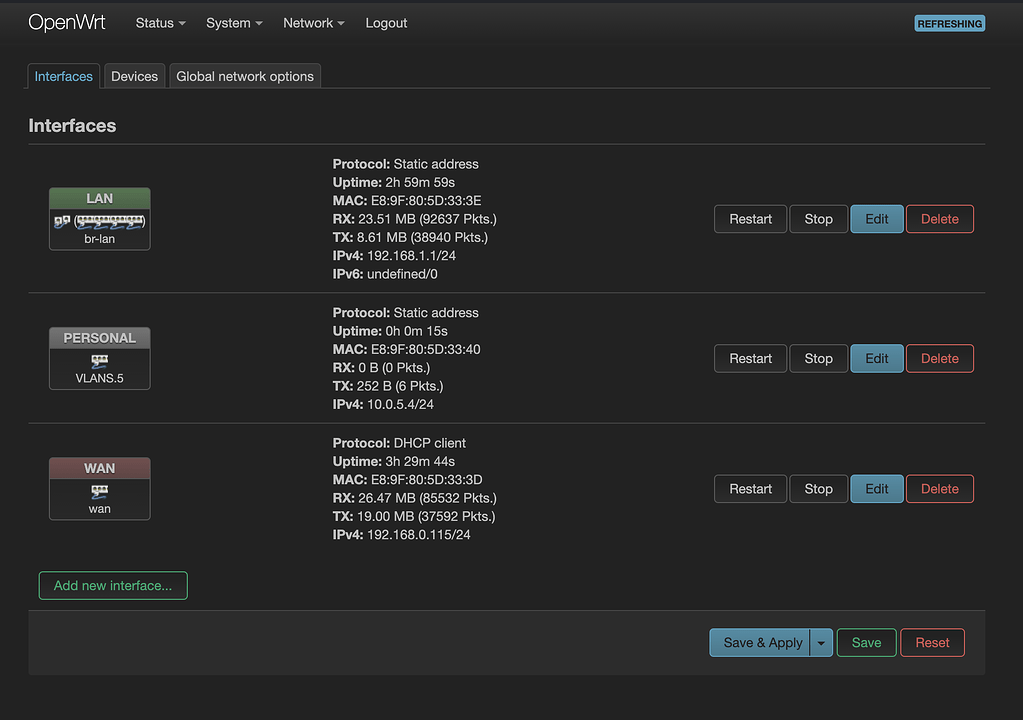Restart the PERSONAL interface
This screenshot has height=720, width=1023.
[x=750, y=359]
